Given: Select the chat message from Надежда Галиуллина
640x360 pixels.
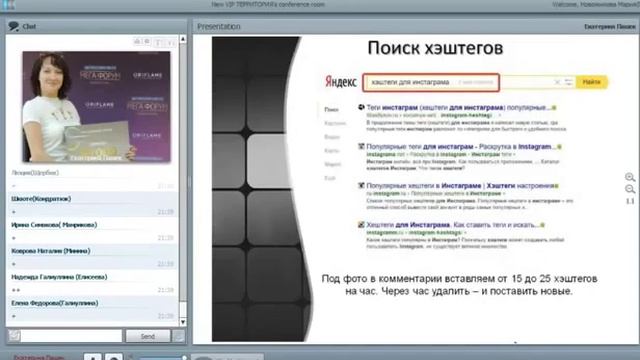Looking at the screenshot, I should pos(92,283).
